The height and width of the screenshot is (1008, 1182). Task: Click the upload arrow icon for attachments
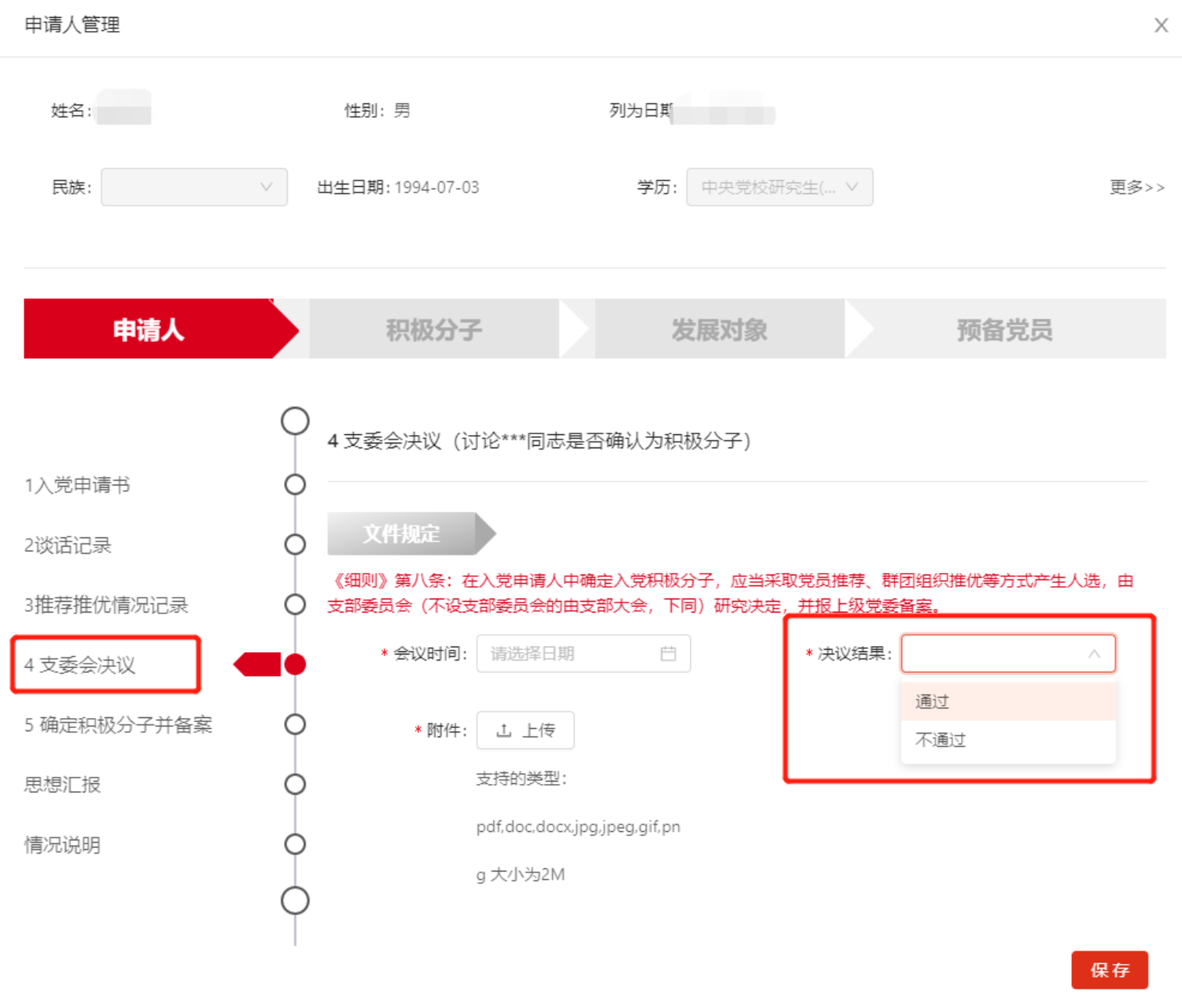(503, 730)
